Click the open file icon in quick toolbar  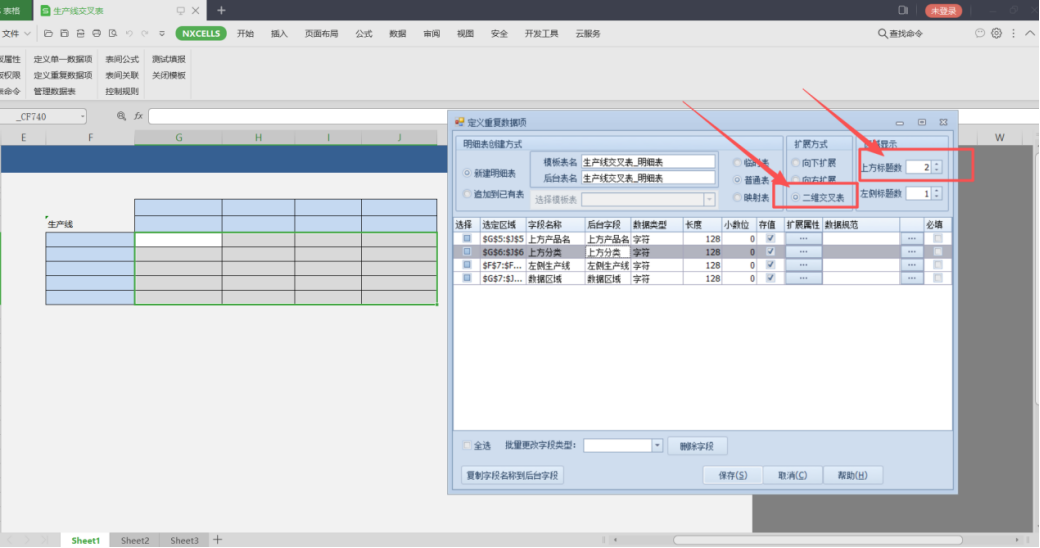coord(49,33)
